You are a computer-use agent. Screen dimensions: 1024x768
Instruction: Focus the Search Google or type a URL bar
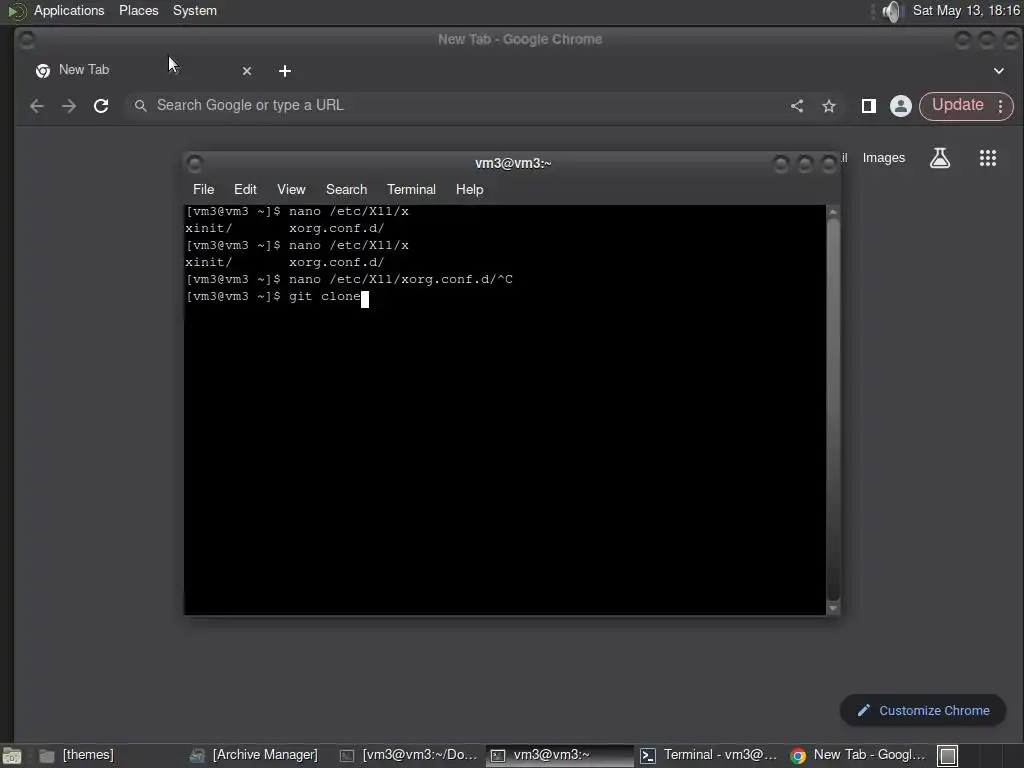click(457, 105)
